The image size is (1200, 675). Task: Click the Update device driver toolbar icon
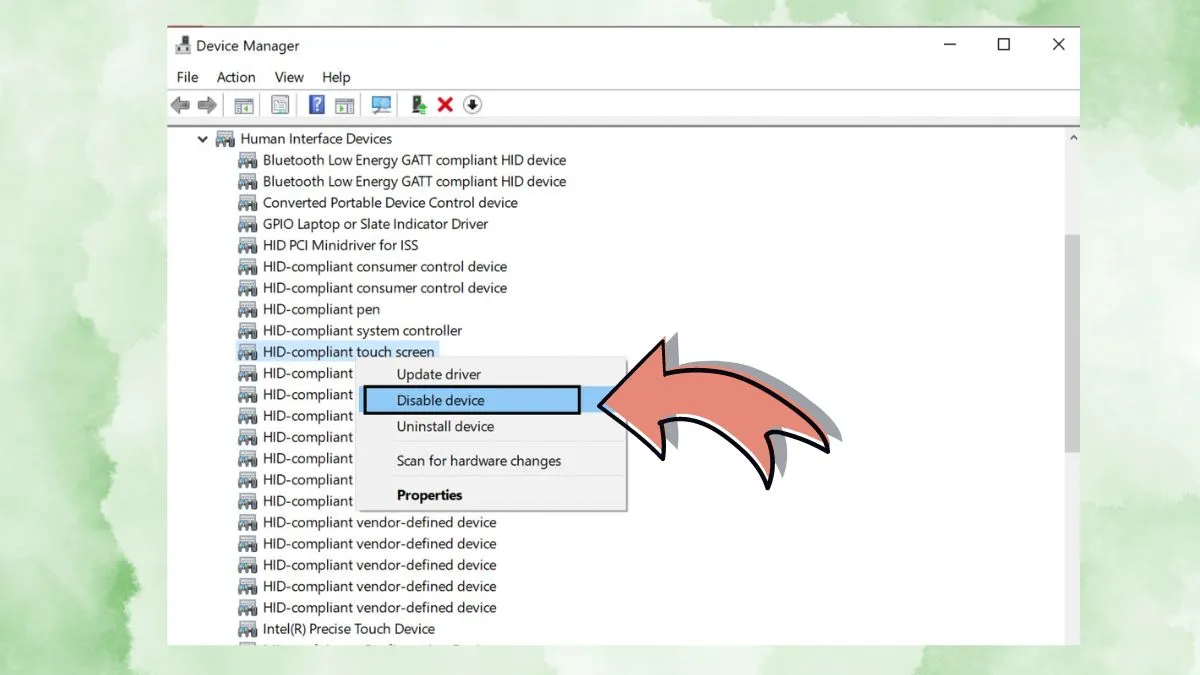click(419, 105)
